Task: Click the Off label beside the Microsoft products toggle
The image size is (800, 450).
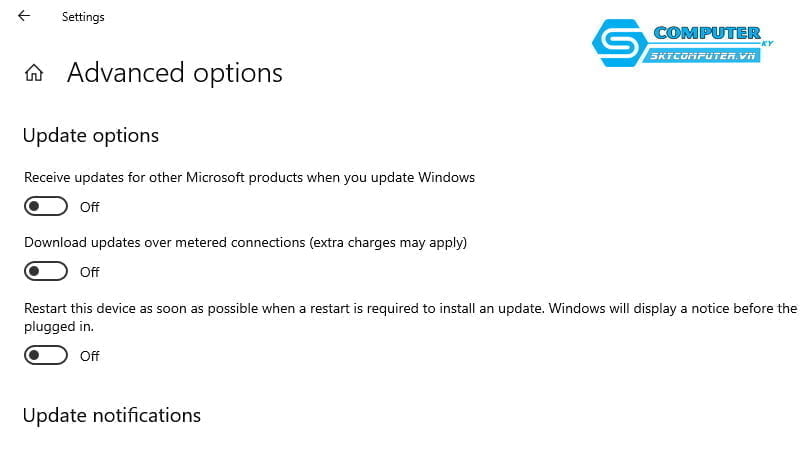Action: (x=90, y=207)
